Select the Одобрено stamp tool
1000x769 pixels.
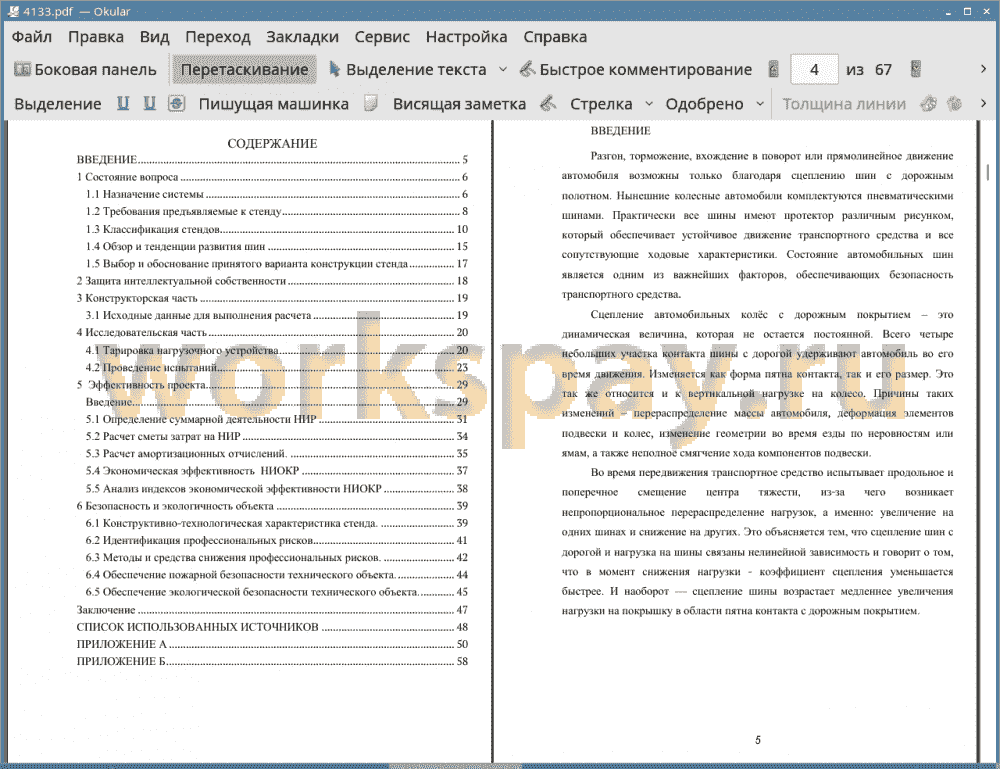coord(704,104)
